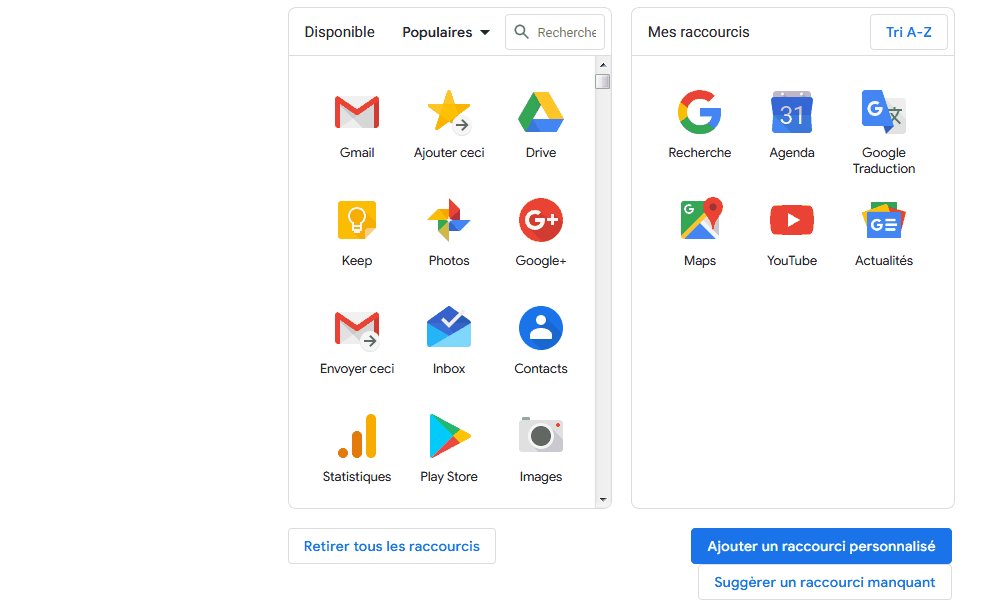
Task: Choose the Keep lightbulb icon
Action: tap(357, 220)
